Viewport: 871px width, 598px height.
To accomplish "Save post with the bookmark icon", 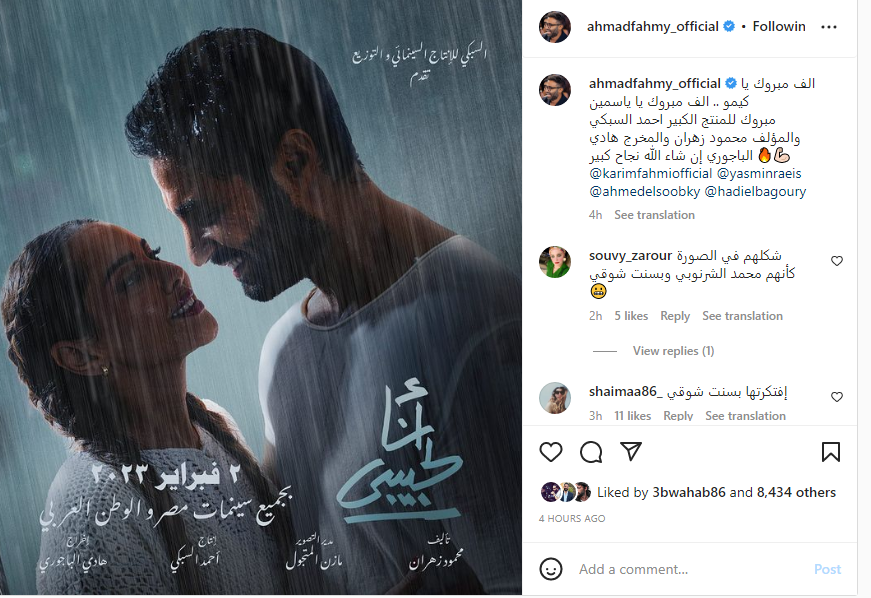I will 830,452.
